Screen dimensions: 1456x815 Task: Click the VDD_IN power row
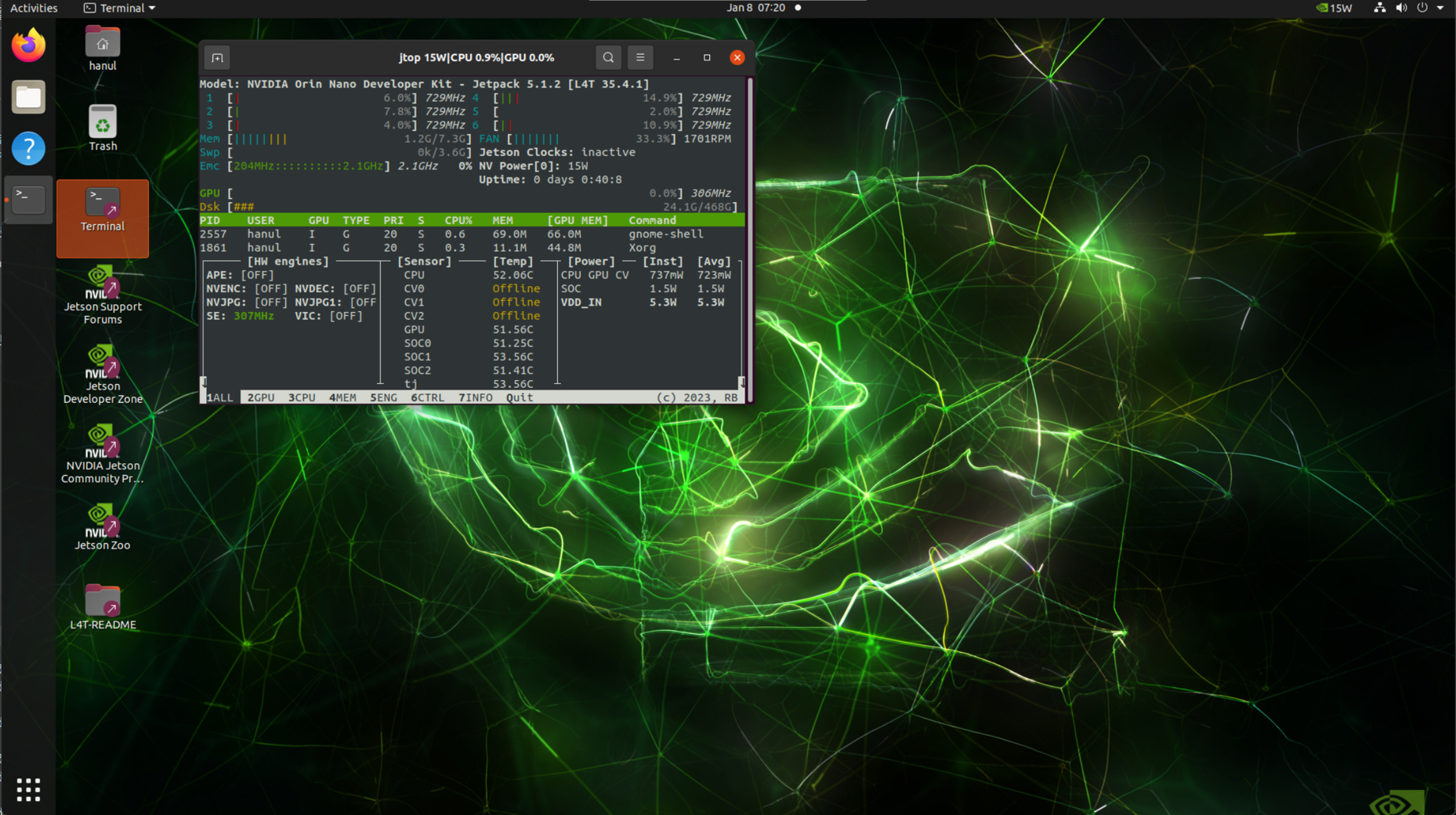(643, 302)
